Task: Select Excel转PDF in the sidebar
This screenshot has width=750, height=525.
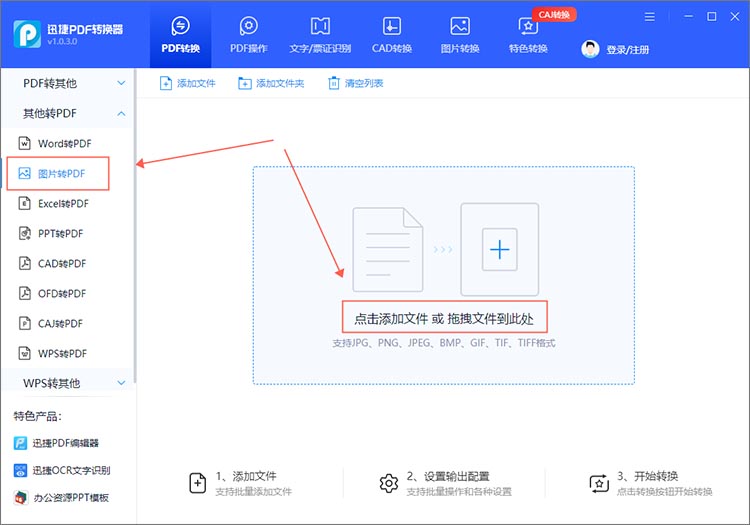Action: 63,204
